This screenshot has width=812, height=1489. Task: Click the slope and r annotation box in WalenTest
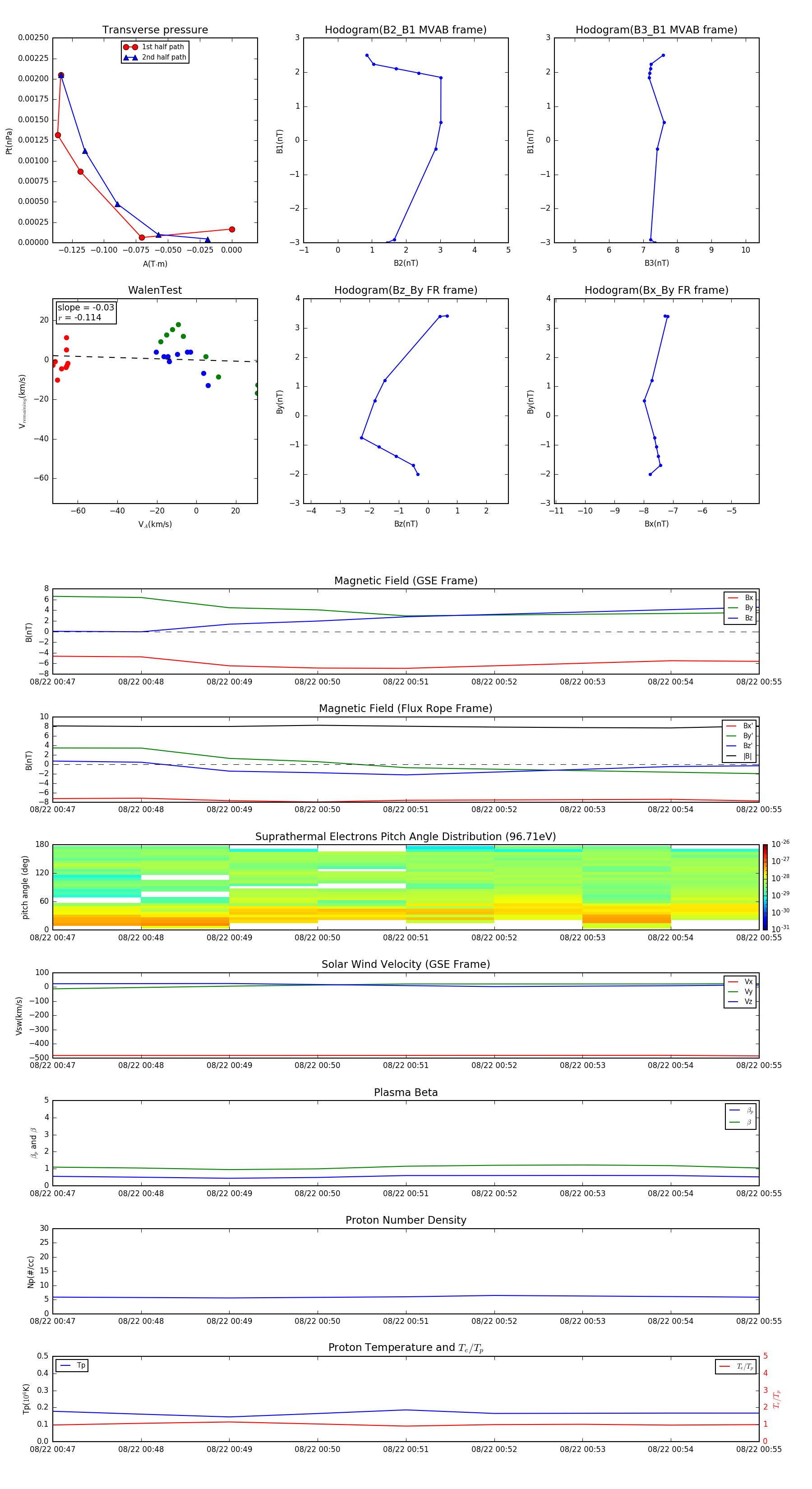click(86, 313)
